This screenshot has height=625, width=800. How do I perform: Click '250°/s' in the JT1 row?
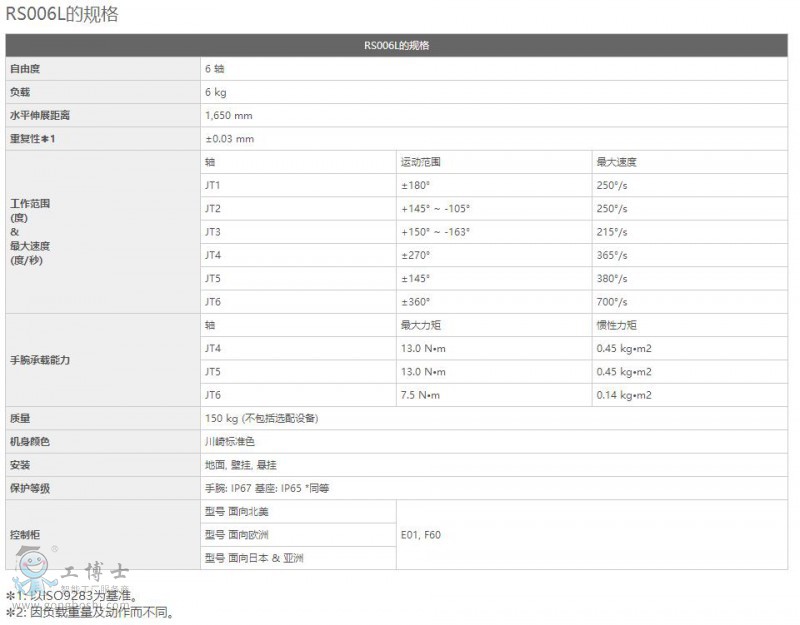click(612, 185)
